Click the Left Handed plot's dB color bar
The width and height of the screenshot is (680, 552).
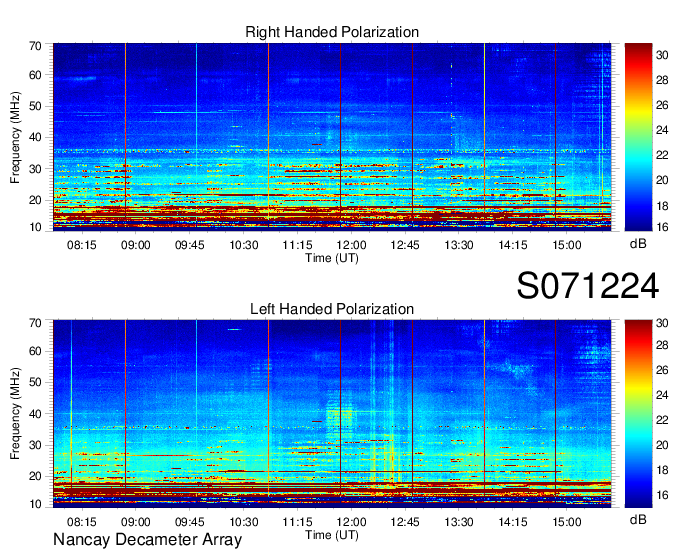(x=638, y=414)
